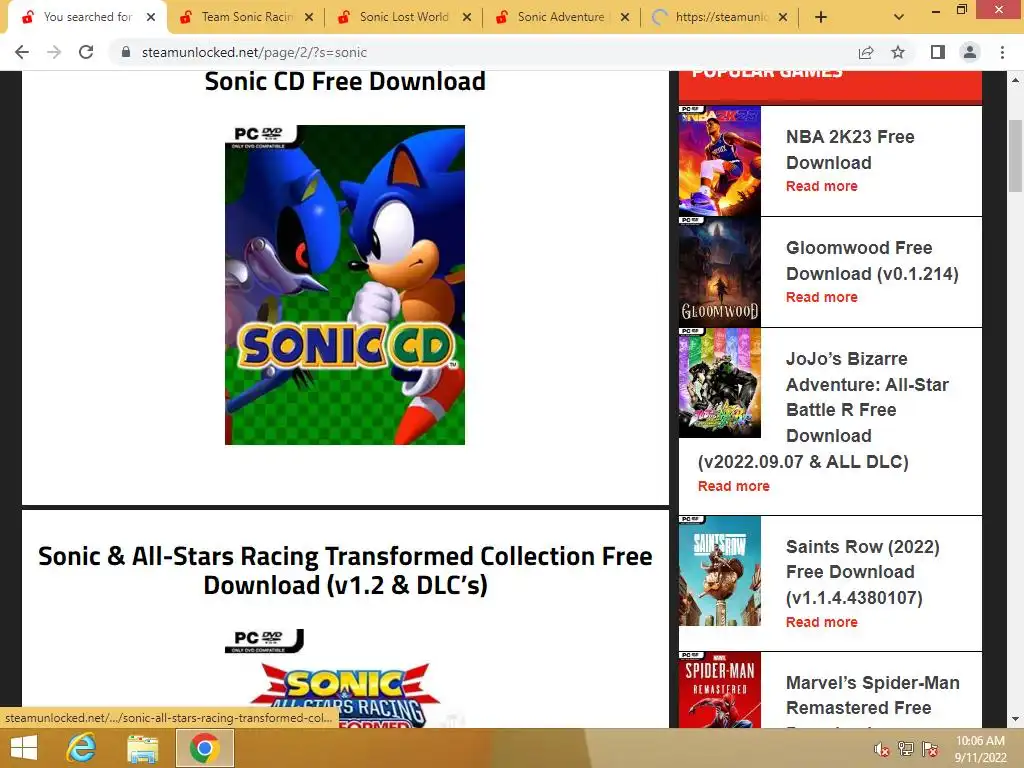Open Chrome profile avatar menu
This screenshot has height=768, width=1024.
coord(970,52)
